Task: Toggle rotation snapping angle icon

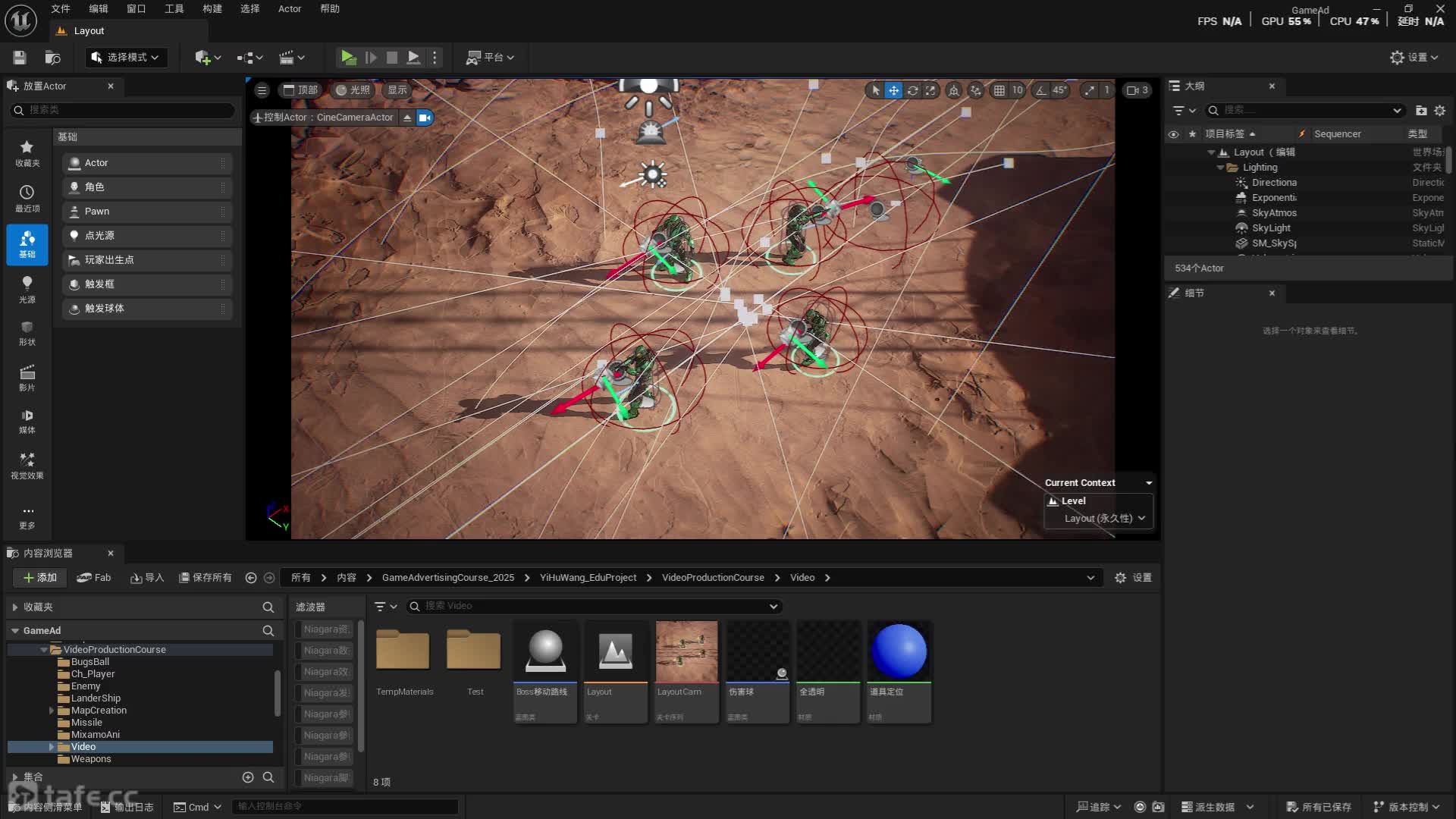Action: 1041,90
